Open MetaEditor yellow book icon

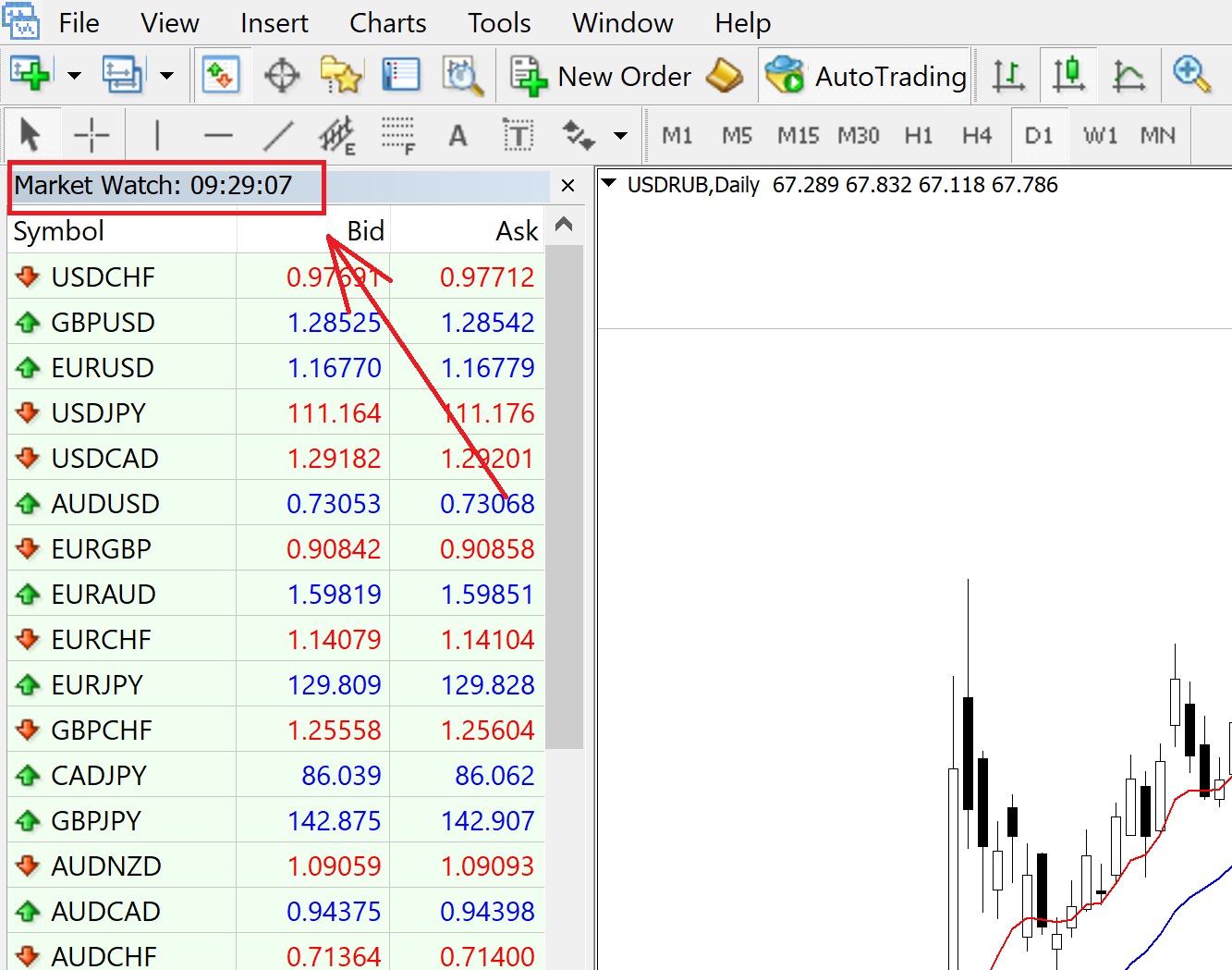[725, 75]
